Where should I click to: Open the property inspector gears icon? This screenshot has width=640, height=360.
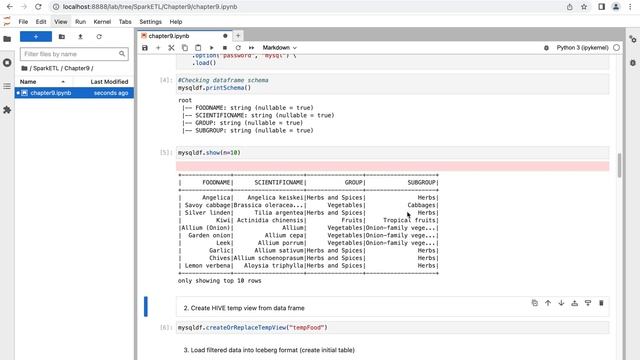pyautogui.click(x=633, y=40)
